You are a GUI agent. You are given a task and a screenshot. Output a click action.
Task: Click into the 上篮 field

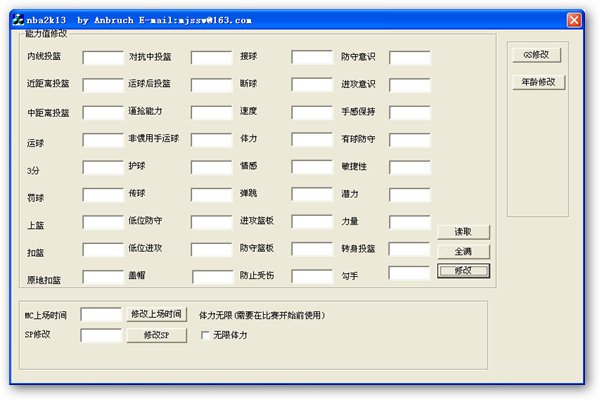click(103, 222)
